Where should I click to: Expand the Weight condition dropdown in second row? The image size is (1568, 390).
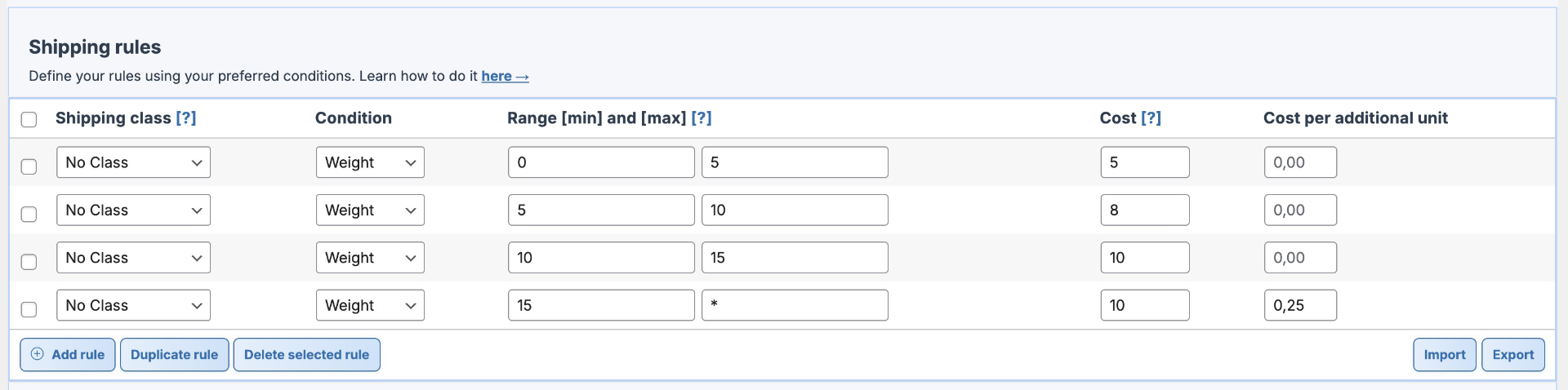tap(370, 211)
